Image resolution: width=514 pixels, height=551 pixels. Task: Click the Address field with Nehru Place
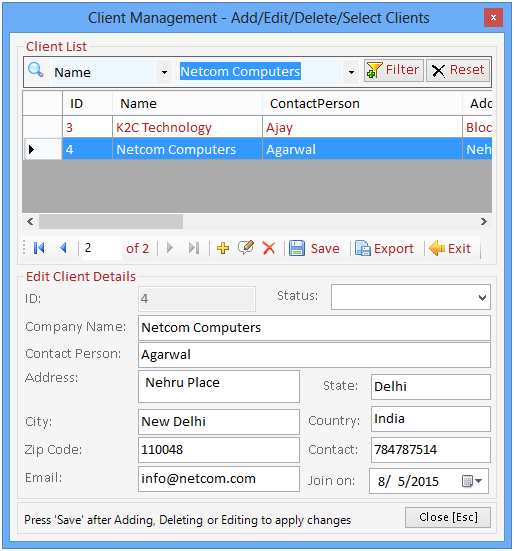[219, 386]
